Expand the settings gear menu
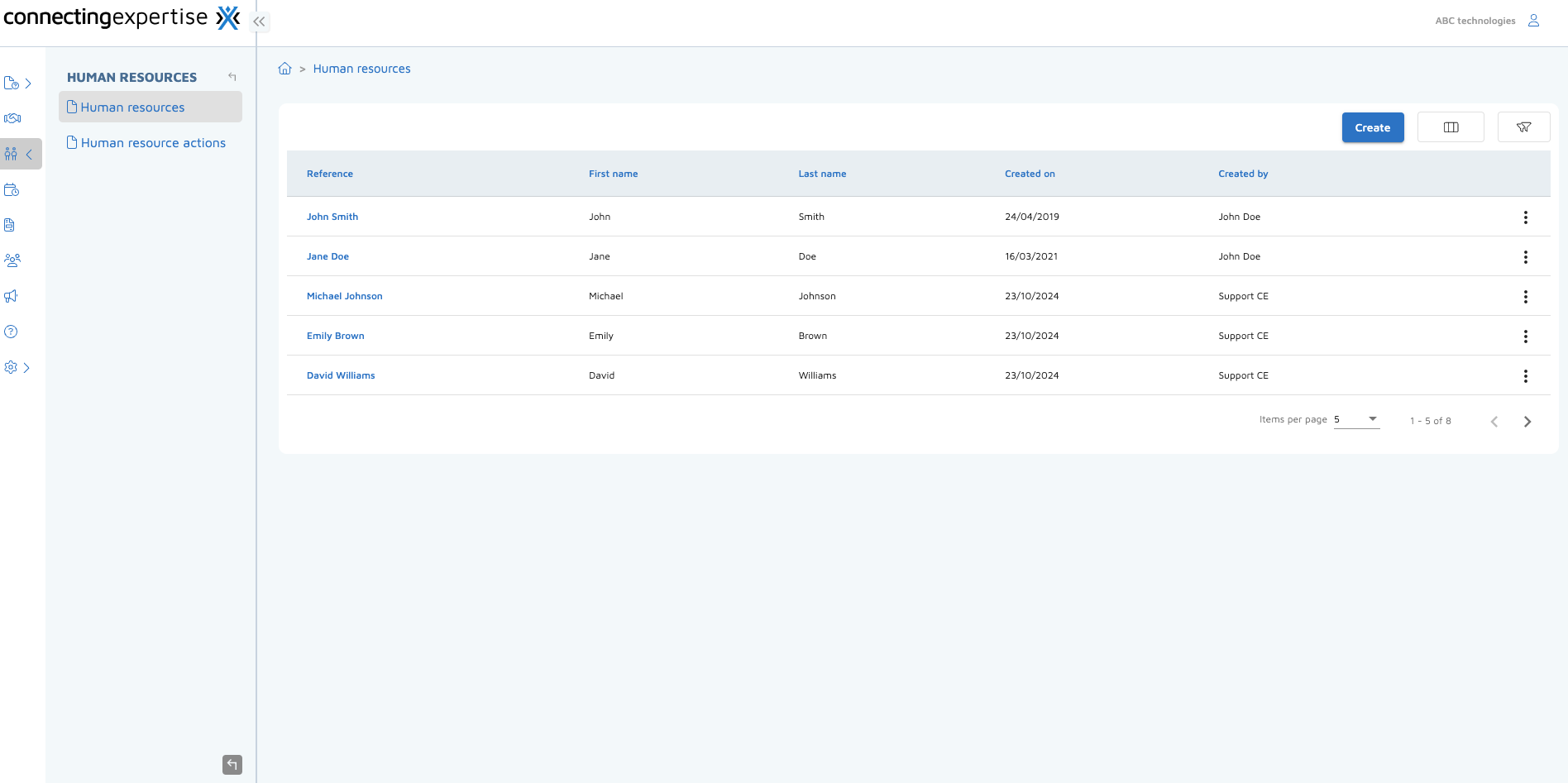 (x=17, y=367)
